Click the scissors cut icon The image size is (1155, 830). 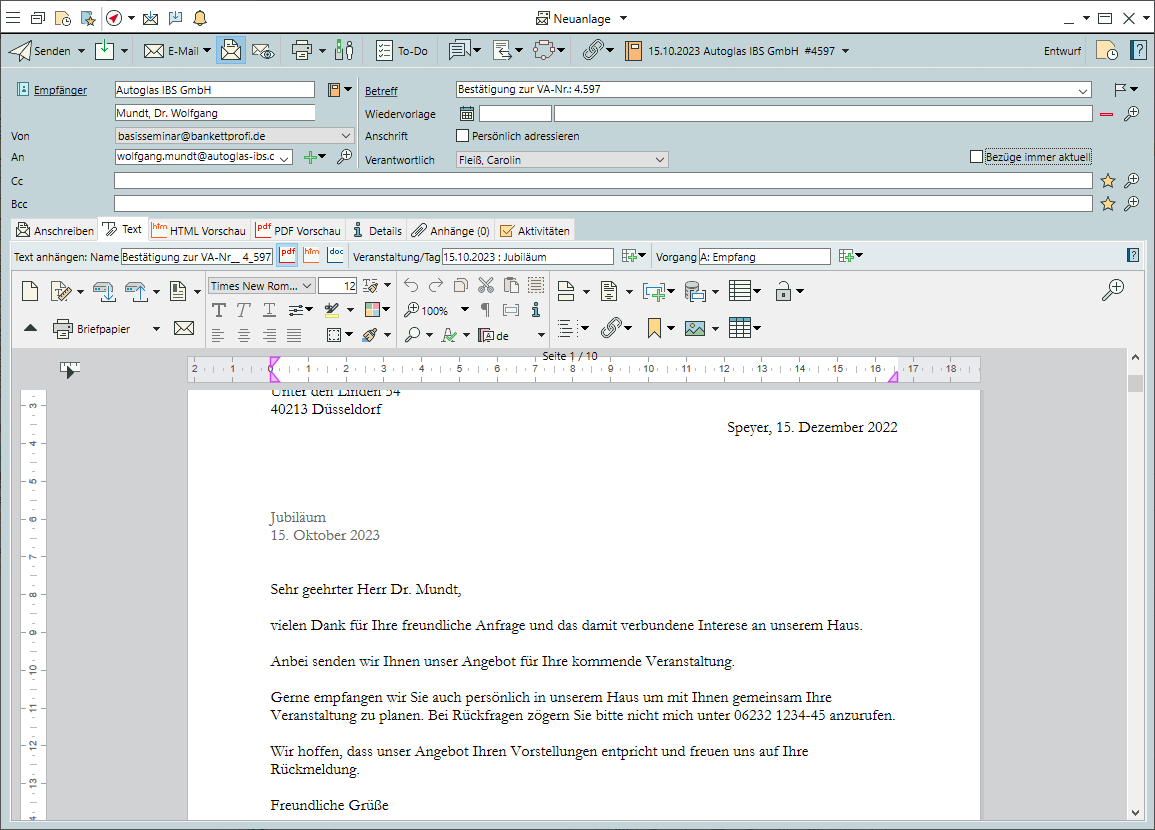click(x=486, y=286)
